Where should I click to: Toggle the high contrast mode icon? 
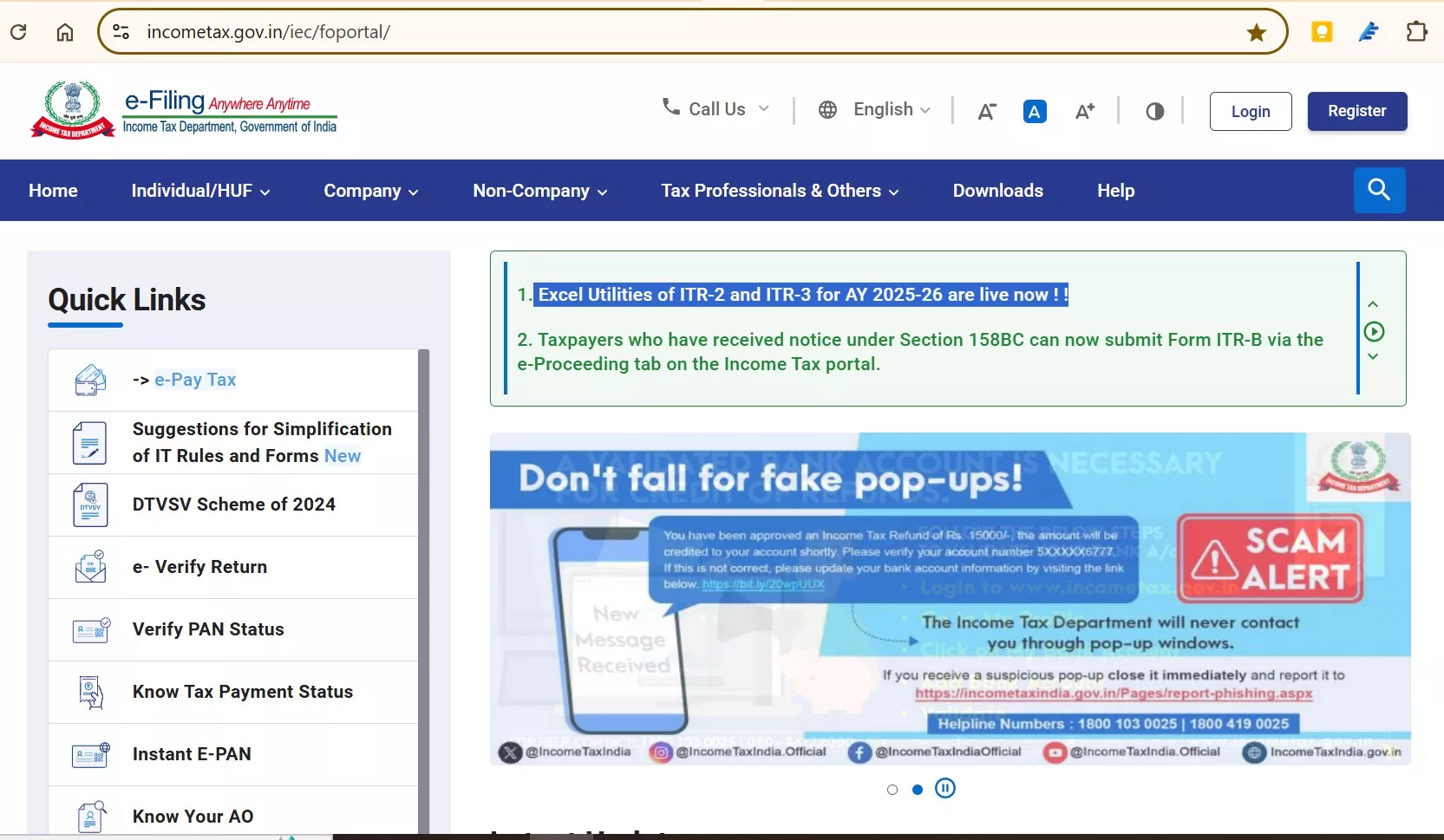click(1154, 112)
